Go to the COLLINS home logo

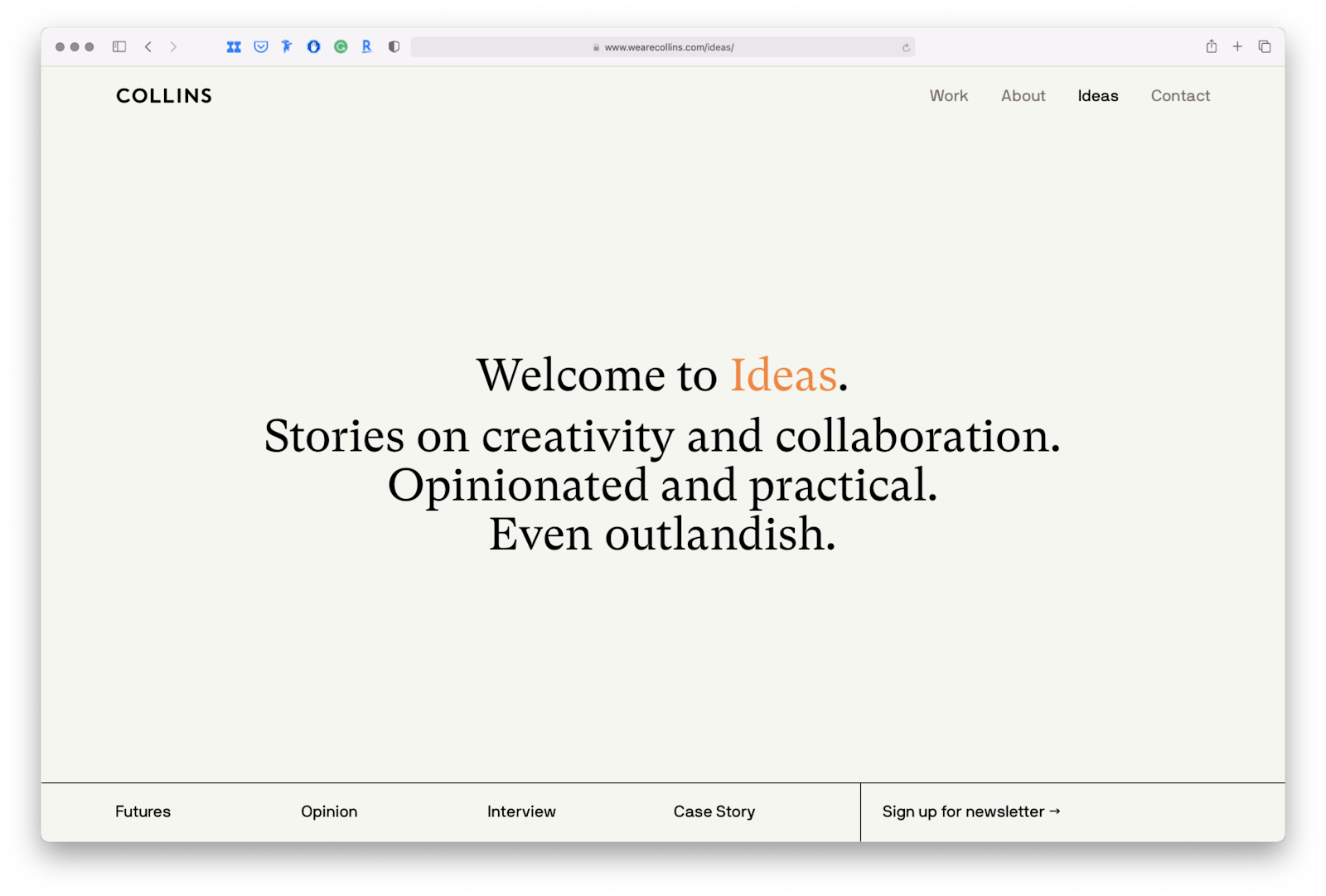coord(164,96)
